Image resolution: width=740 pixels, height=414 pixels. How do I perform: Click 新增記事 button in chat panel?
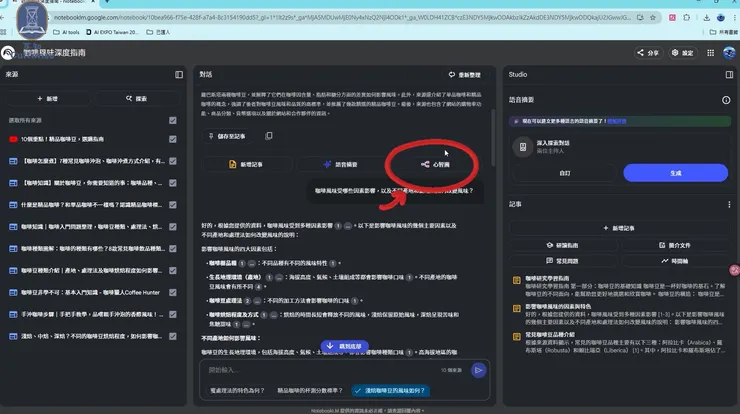coord(246,164)
